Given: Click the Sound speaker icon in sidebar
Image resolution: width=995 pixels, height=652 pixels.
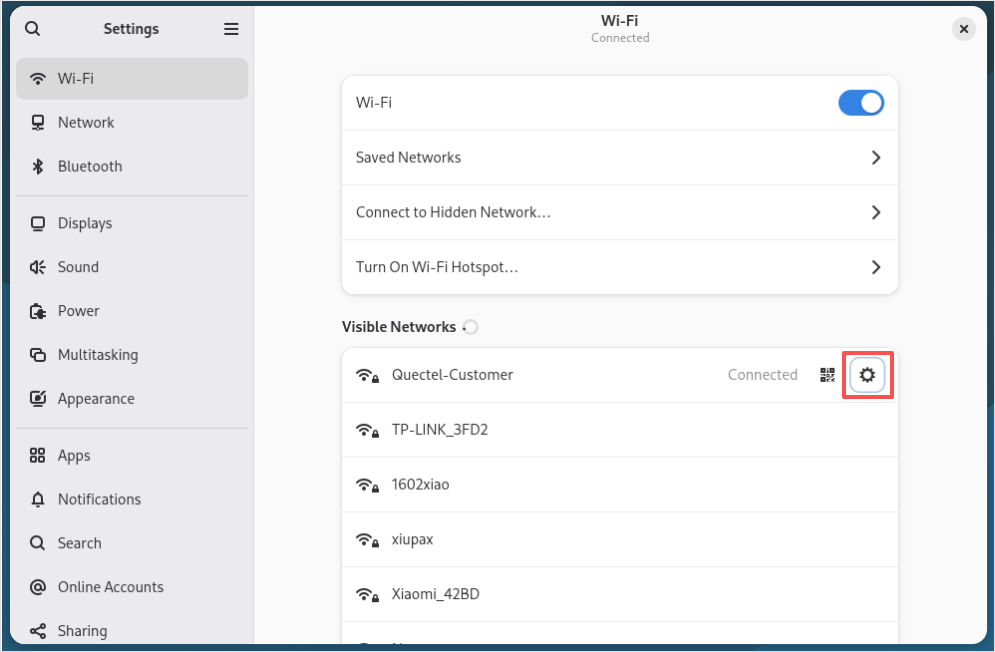Looking at the screenshot, I should [38, 267].
